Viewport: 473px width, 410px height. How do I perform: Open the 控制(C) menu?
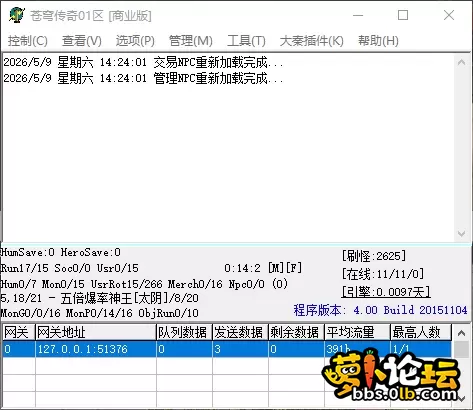(28, 41)
